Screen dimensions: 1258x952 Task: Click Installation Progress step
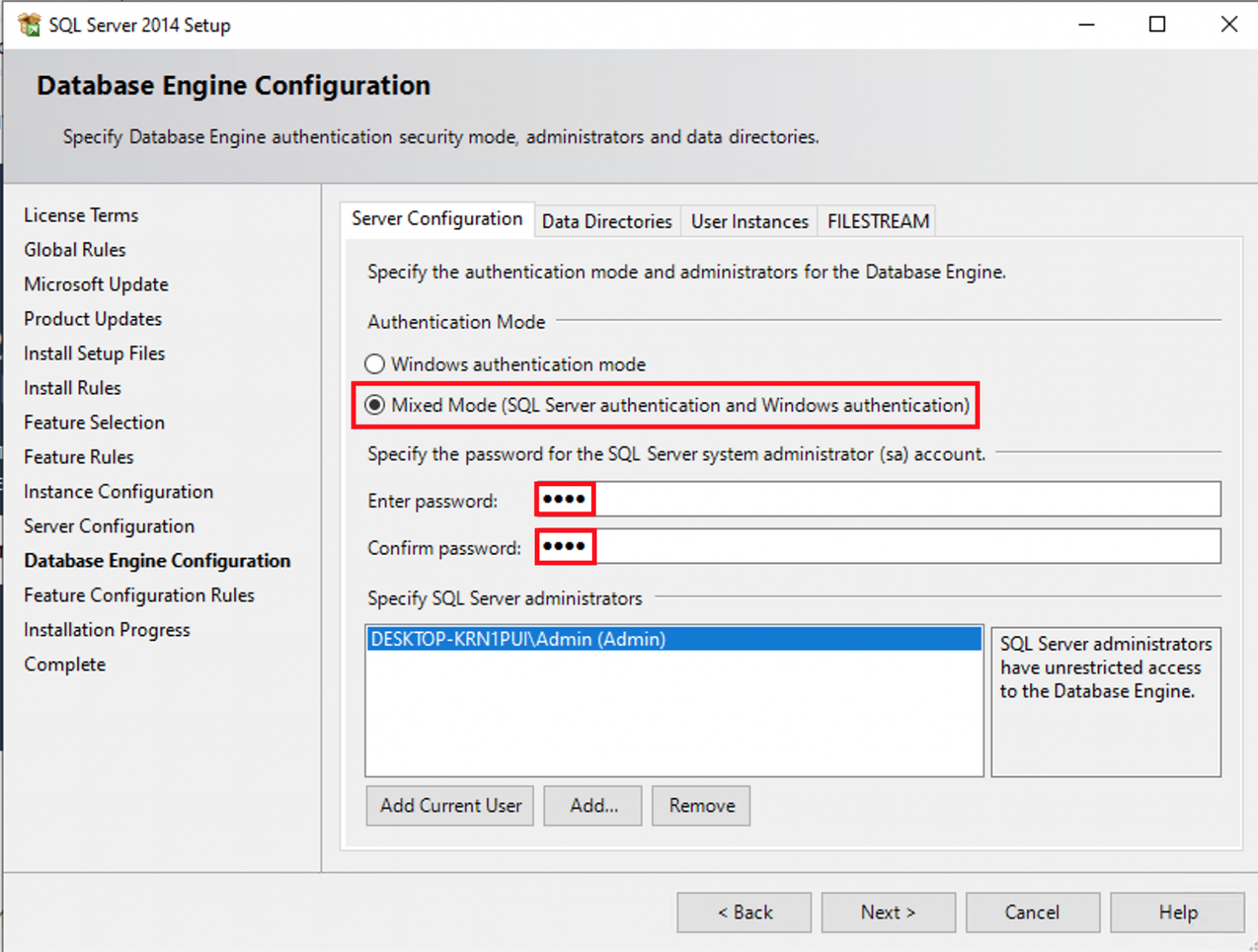coord(107,630)
